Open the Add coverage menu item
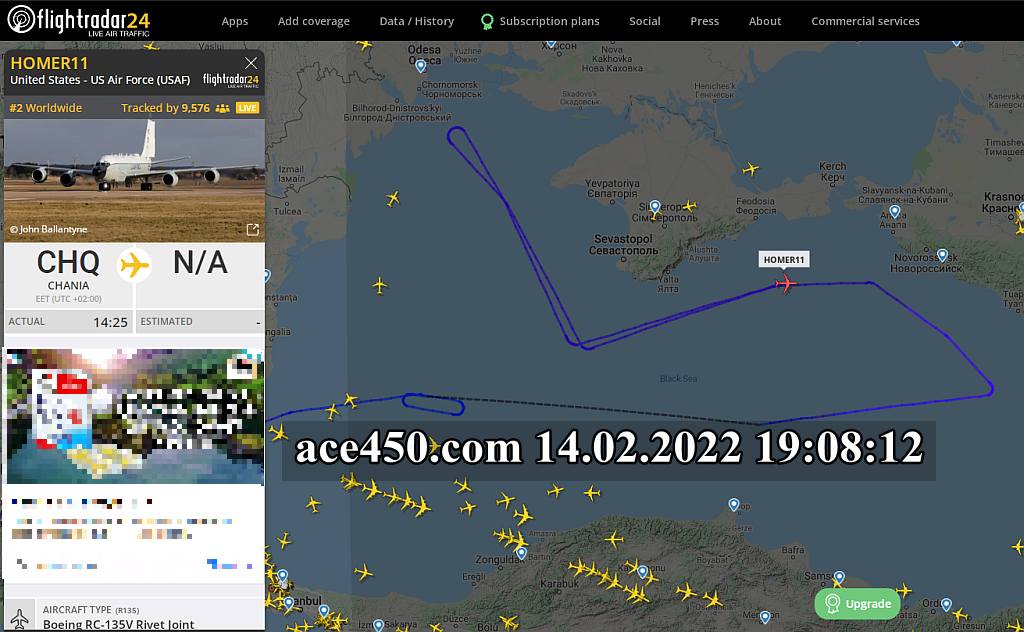Screen dimensions: 1024x632 tap(314, 21)
